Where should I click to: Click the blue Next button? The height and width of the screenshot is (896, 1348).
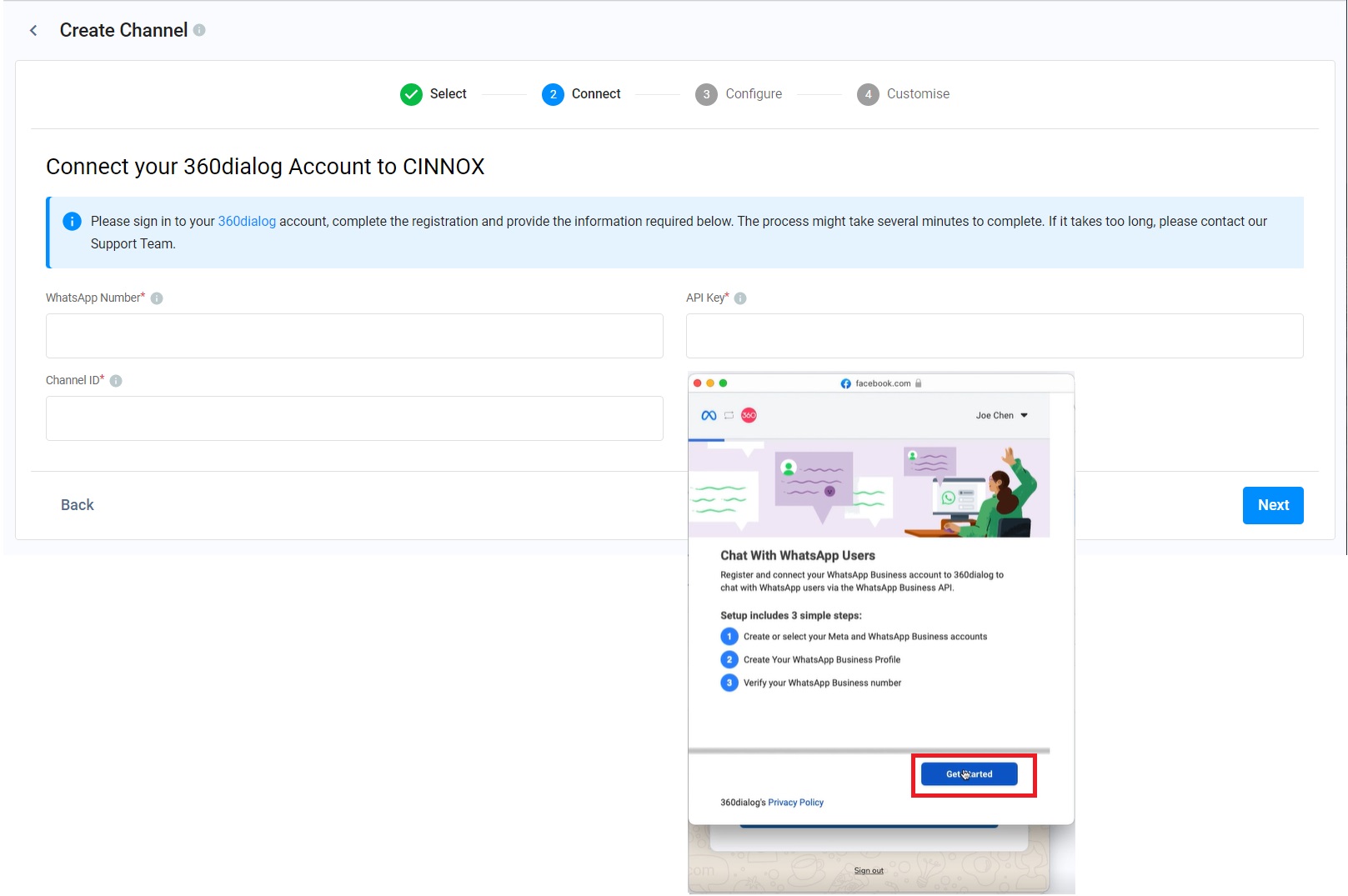(x=1273, y=505)
